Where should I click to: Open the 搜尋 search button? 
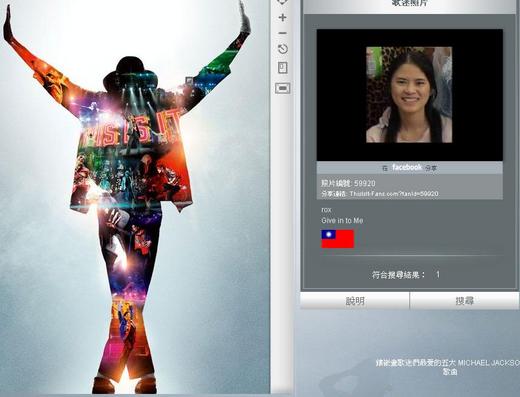[x=464, y=301]
